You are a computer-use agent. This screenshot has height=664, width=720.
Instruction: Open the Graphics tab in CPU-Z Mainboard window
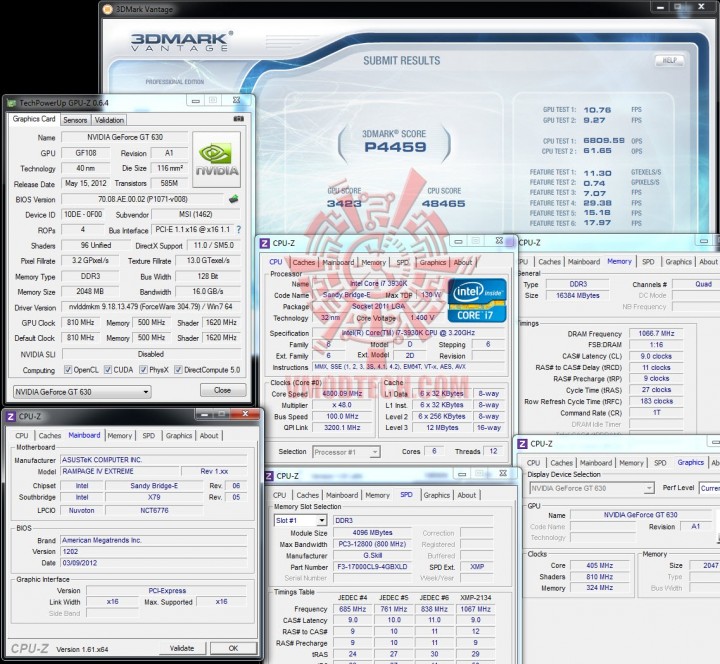tap(179, 435)
